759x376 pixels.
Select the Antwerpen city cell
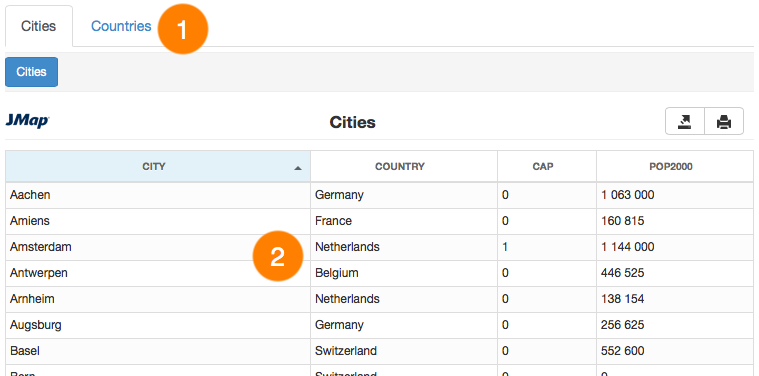point(158,273)
